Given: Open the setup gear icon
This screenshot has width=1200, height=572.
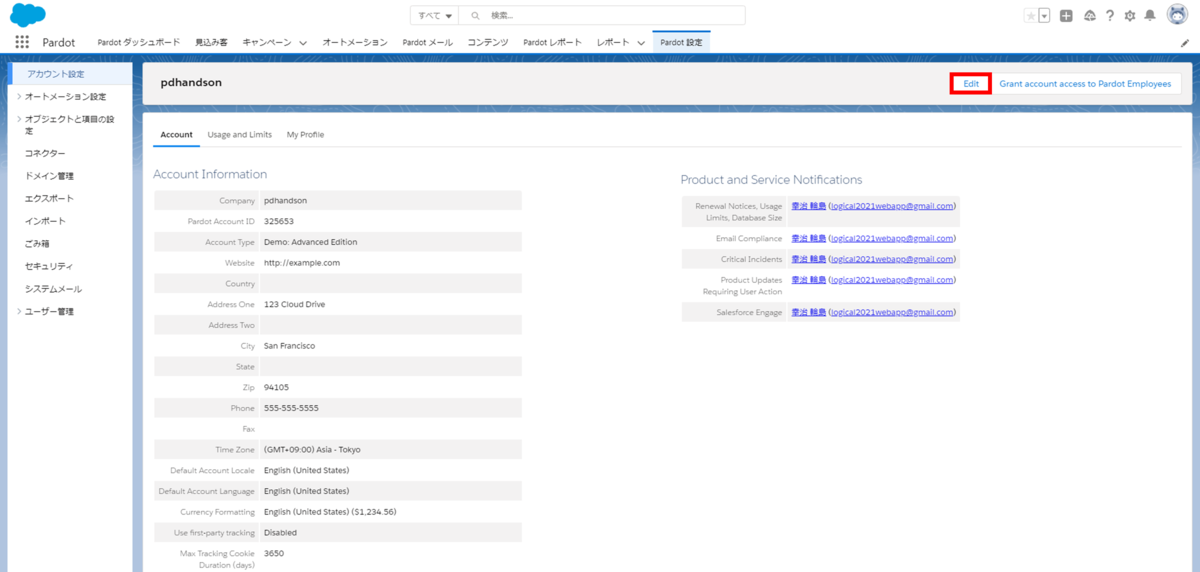Looking at the screenshot, I should 1130,16.
